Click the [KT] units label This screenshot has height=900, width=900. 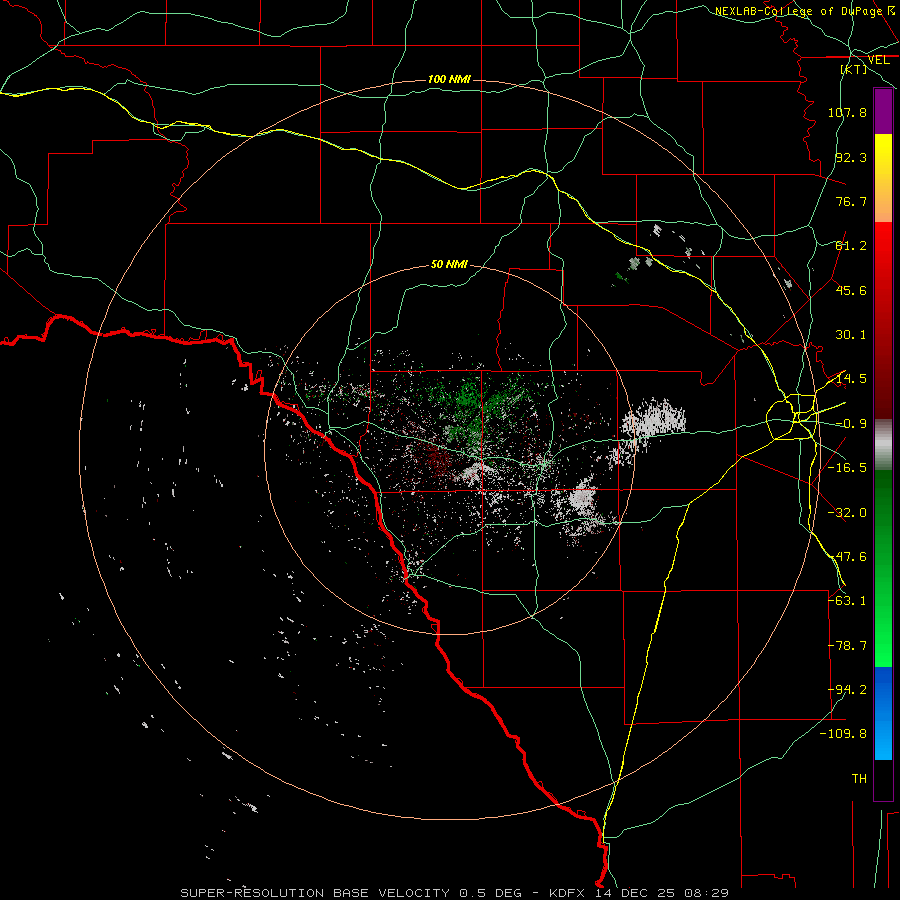(x=854, y=69)
